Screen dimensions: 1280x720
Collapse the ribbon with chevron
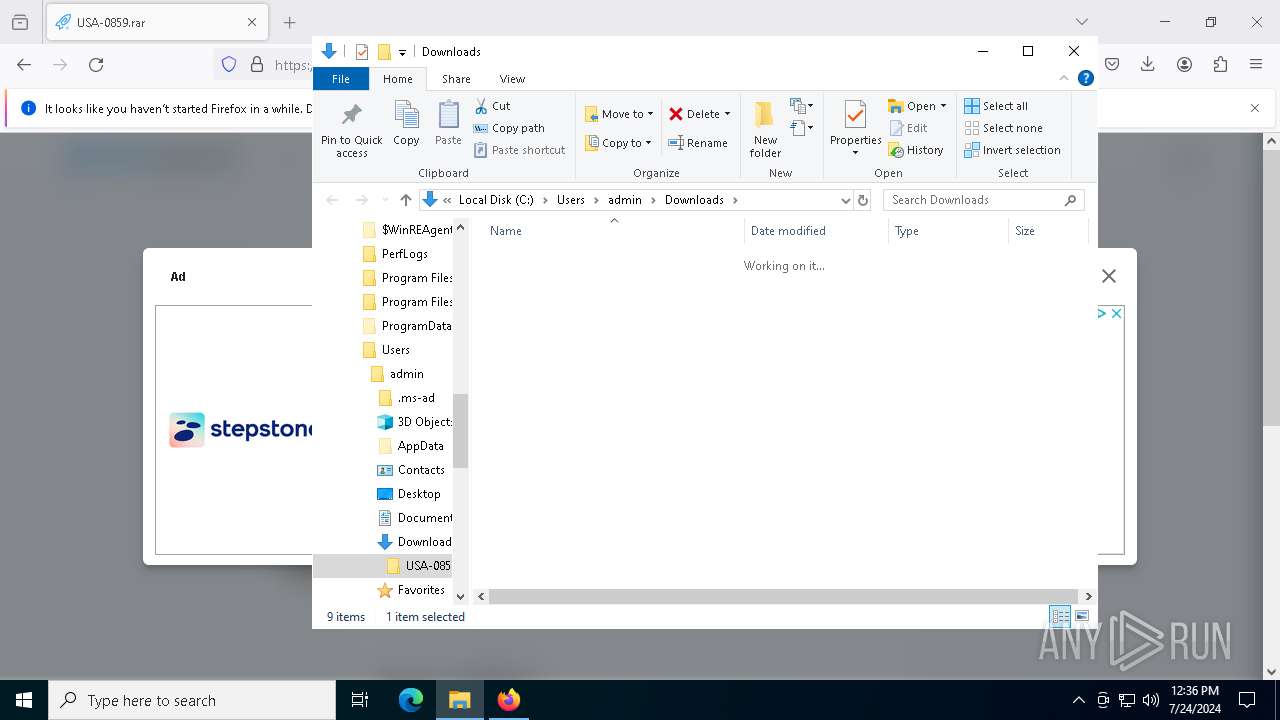pyautogui.click(x=1064, y=78)
